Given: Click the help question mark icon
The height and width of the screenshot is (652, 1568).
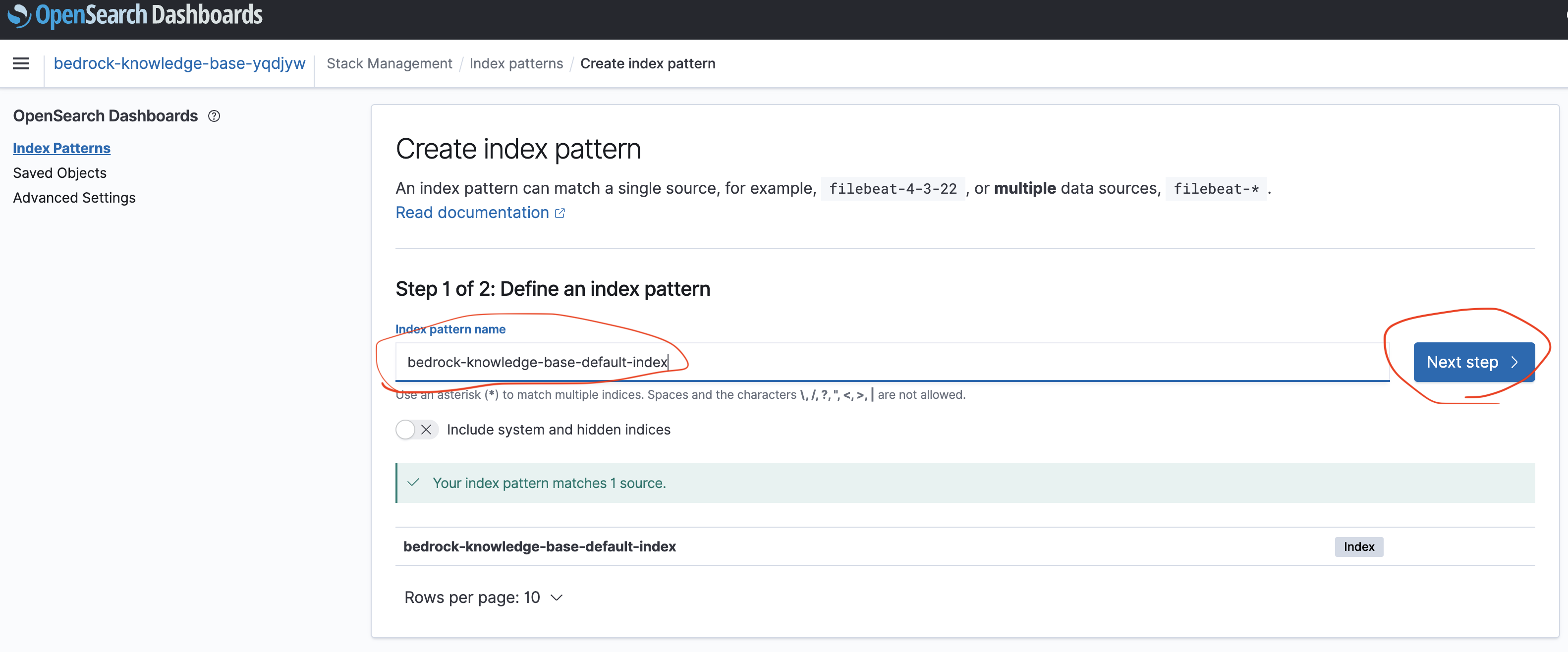Looking at the screenshot, I should [214, 115].
